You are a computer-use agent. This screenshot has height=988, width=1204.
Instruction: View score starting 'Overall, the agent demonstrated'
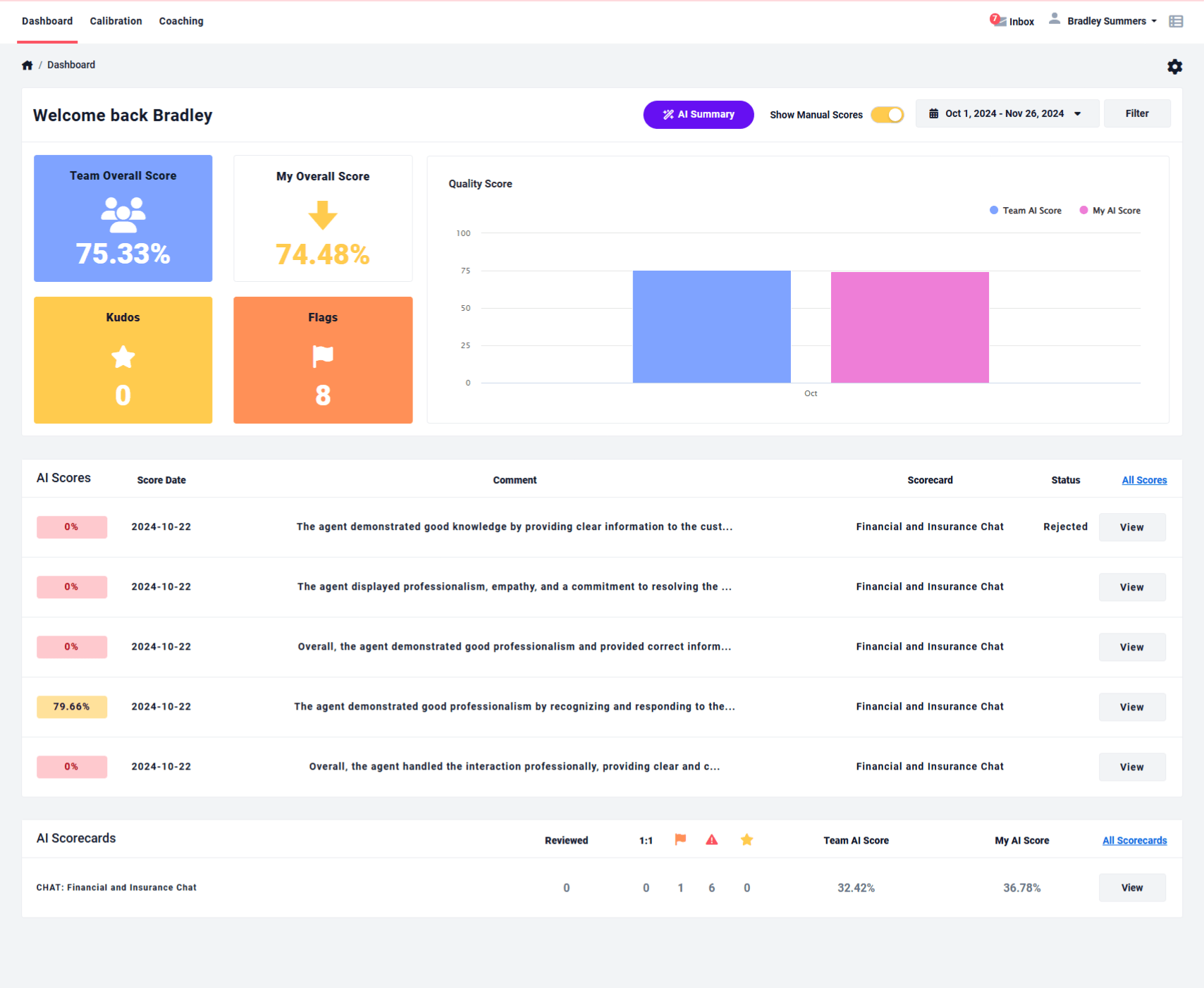tap(1132, 647)
